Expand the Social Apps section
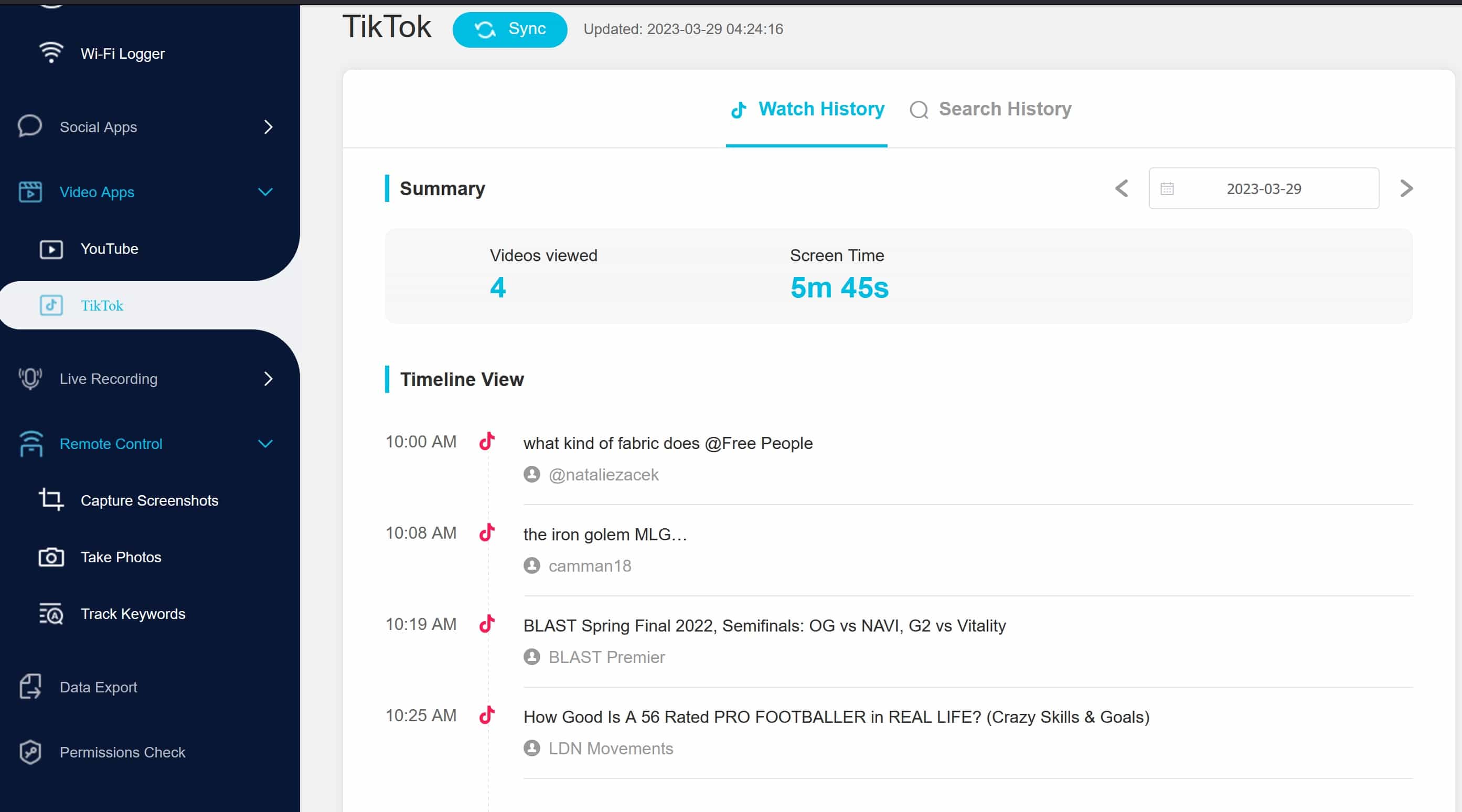Screen dimensions: 1462x812 point(269,127)
